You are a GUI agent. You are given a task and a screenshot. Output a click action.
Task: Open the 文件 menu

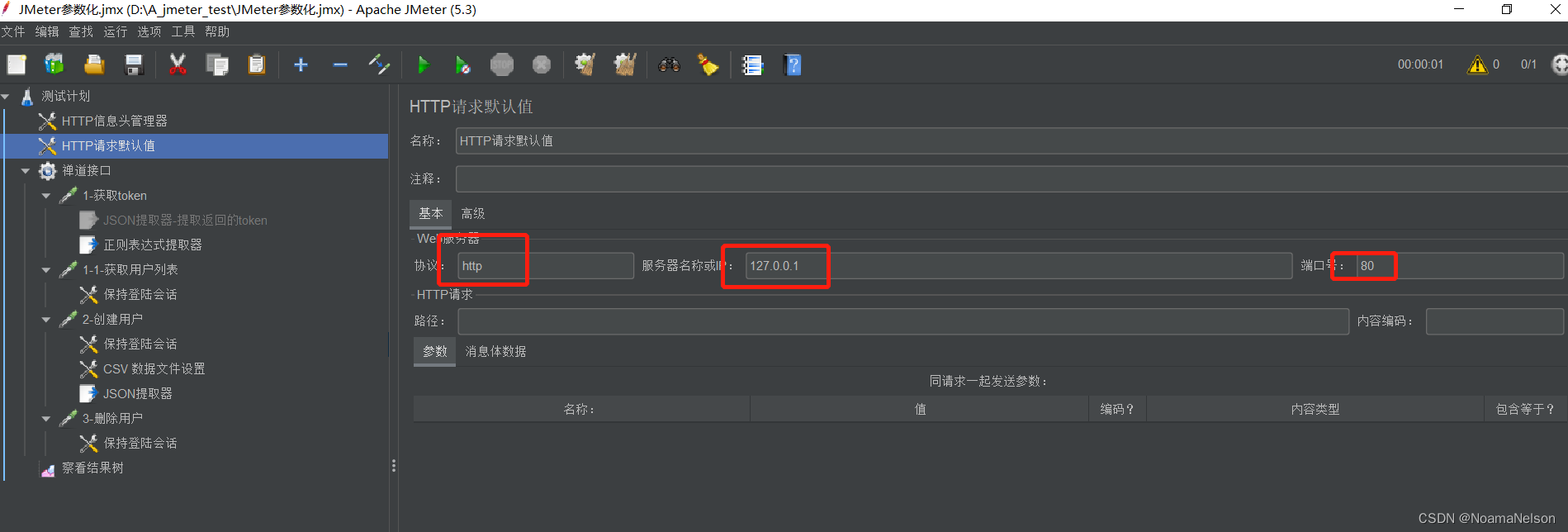[x=13, y=31]
